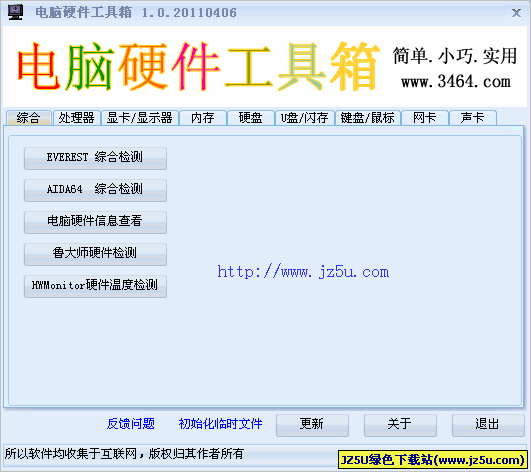The image size is (531, 472).
Task: Open the 关于 dialog
Action: click(x=400, y=425)
